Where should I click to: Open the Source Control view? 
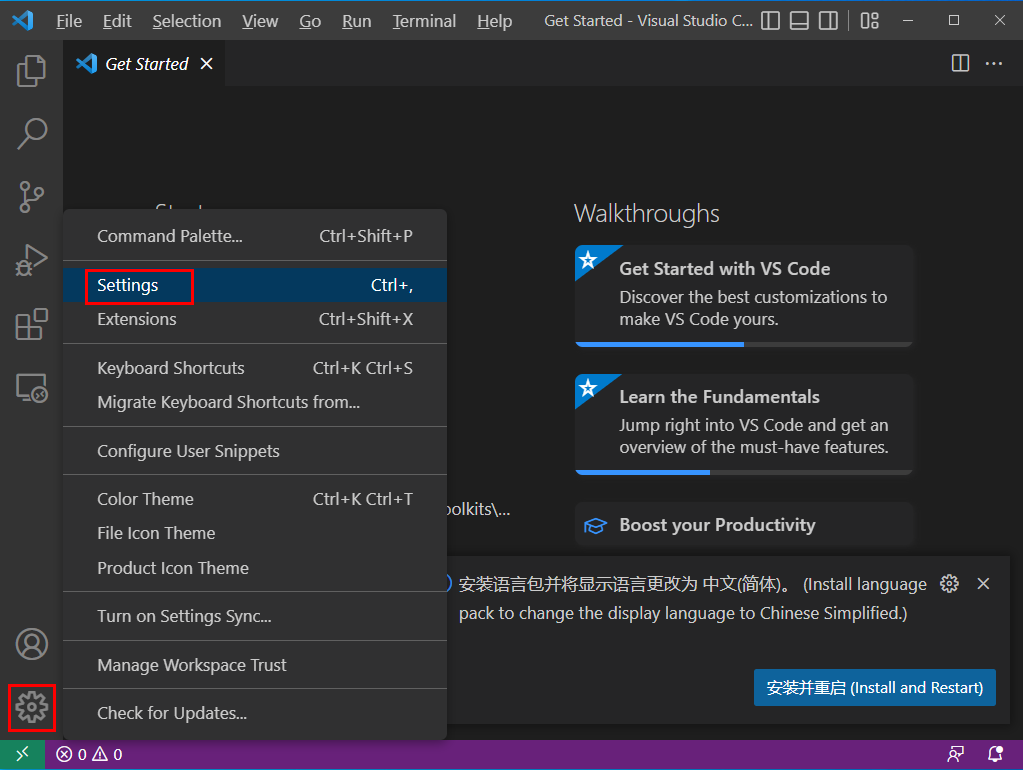click(x=31, y=197)
